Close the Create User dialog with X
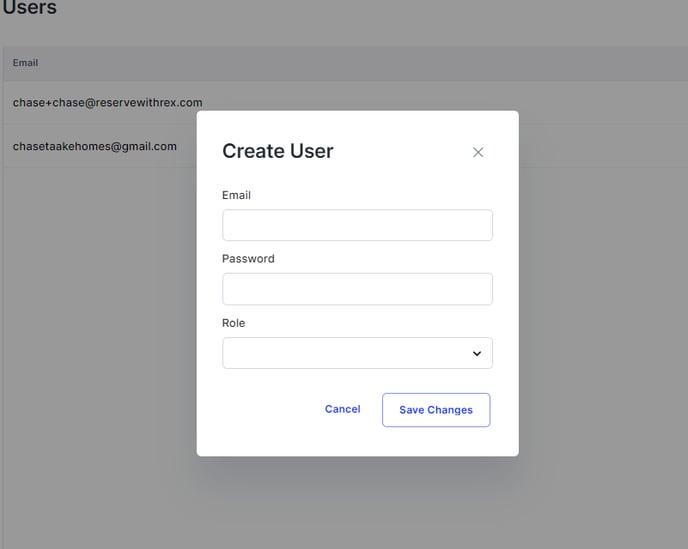Screen dimensions: 688x549 (478, 152)
